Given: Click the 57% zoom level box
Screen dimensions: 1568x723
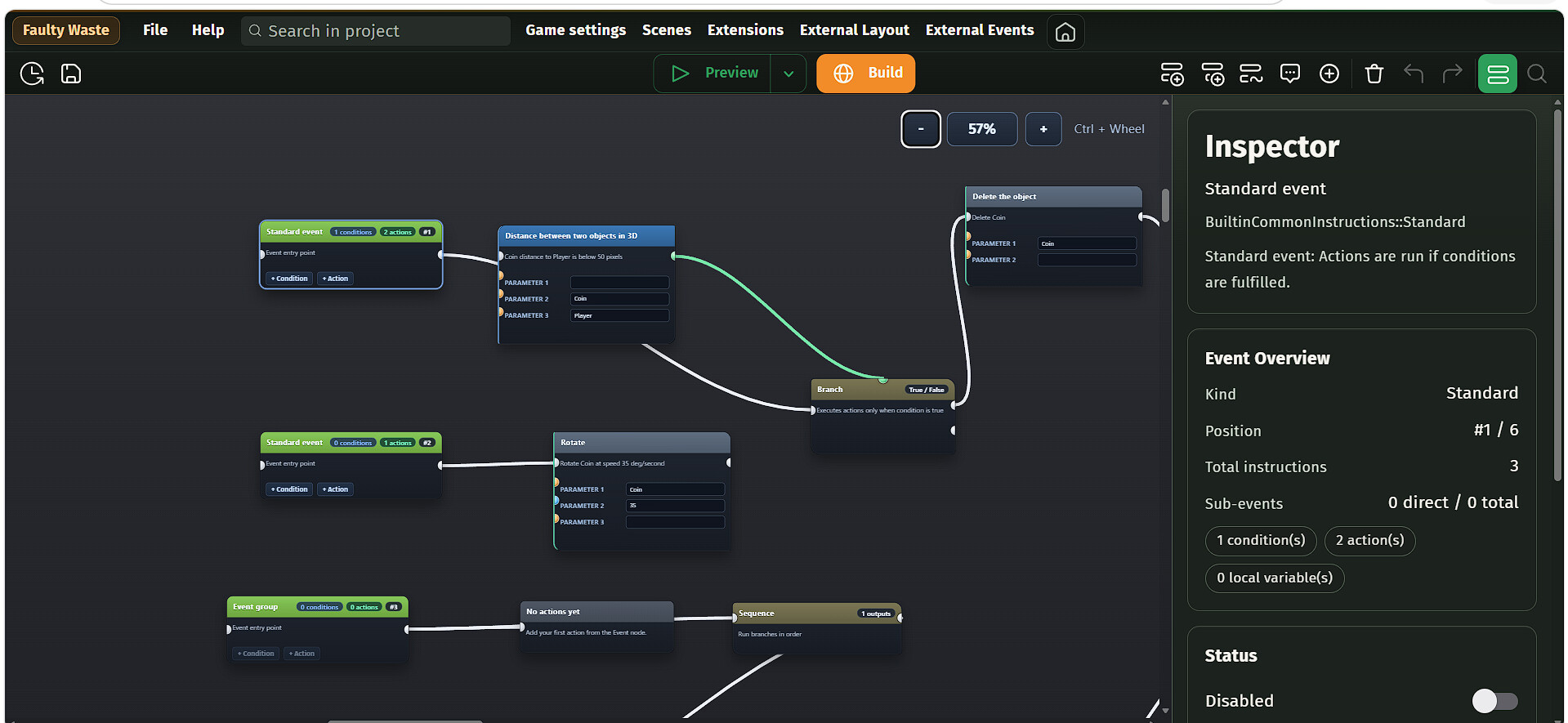Looking at the screenshot, I should (x=981, y=129).
